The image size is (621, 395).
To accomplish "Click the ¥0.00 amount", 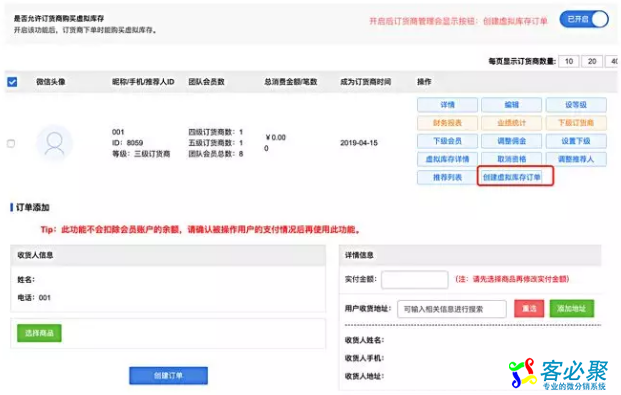I will [x=275, y=137].
